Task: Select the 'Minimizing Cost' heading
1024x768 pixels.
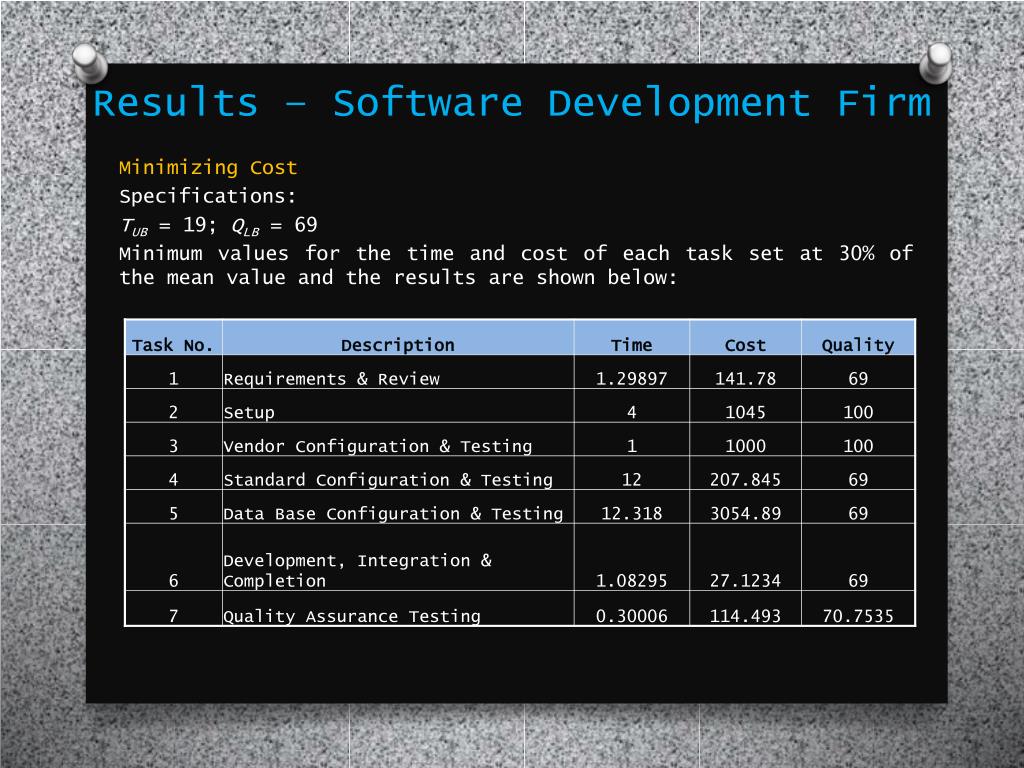Action: coord(208,168)
